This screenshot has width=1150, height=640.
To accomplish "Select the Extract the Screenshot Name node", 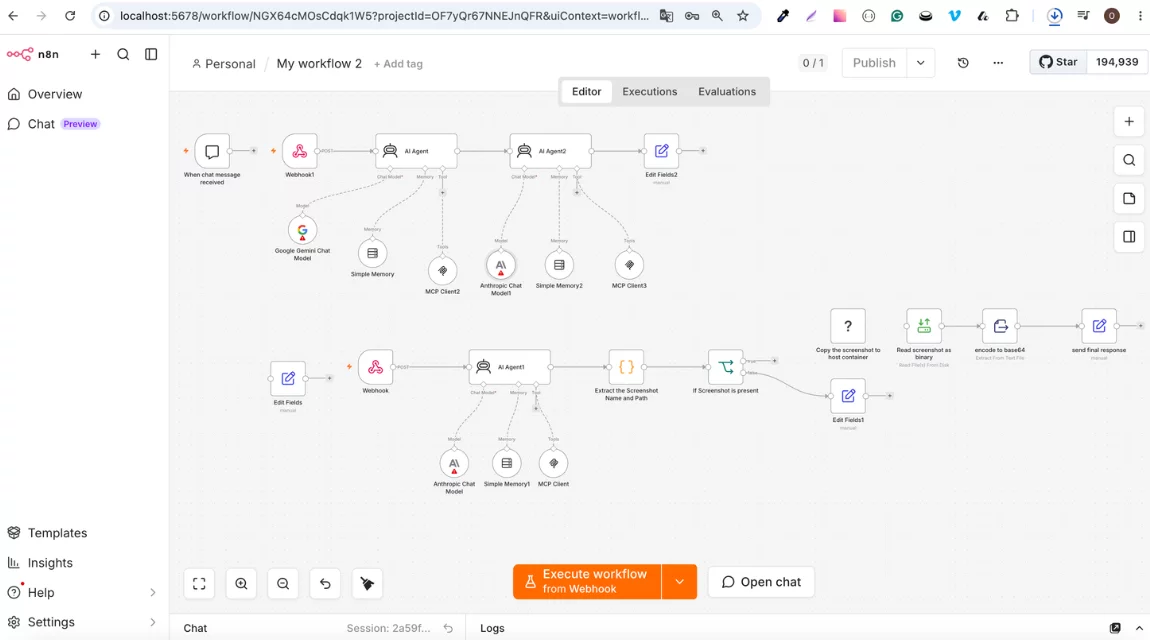I will [x=626, y=367].
